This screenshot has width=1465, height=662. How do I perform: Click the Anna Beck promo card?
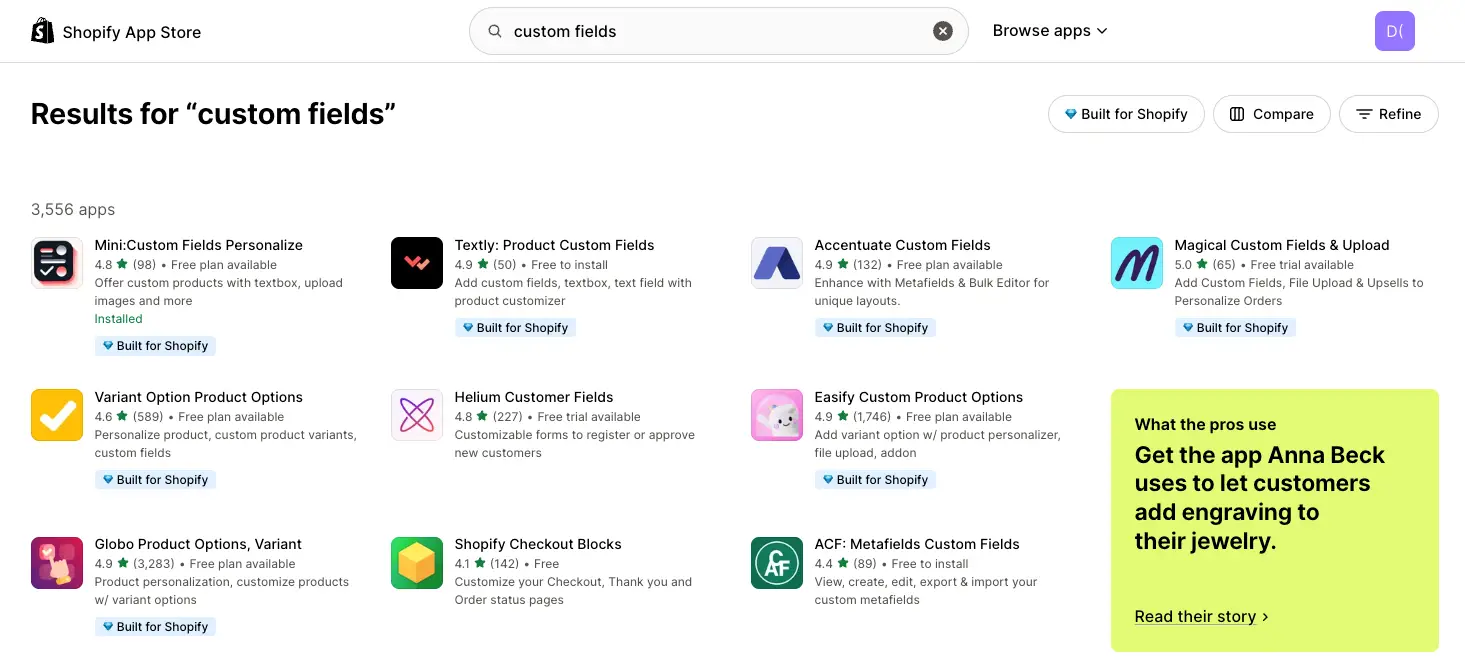click(1274, 500)
